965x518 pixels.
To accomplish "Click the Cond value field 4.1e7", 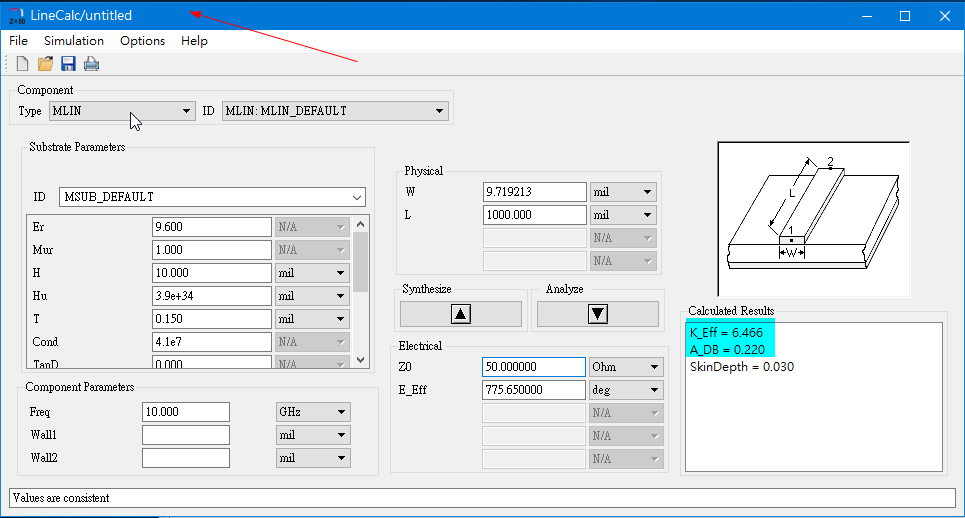I will [x=212, y=341].
